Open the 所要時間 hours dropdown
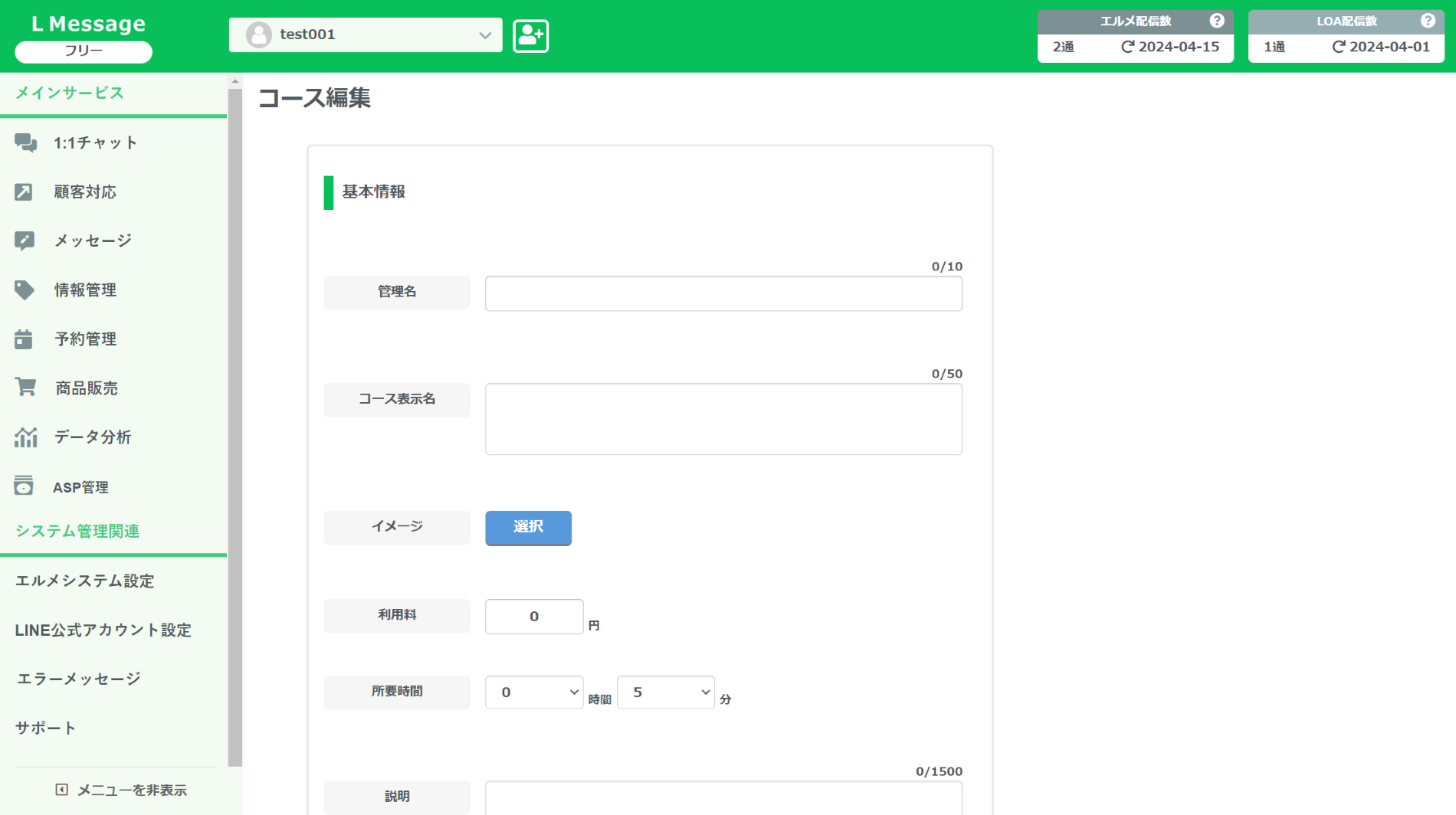Image resolution: width=1456 pixels, height=815 pixels. pos(534,692)
